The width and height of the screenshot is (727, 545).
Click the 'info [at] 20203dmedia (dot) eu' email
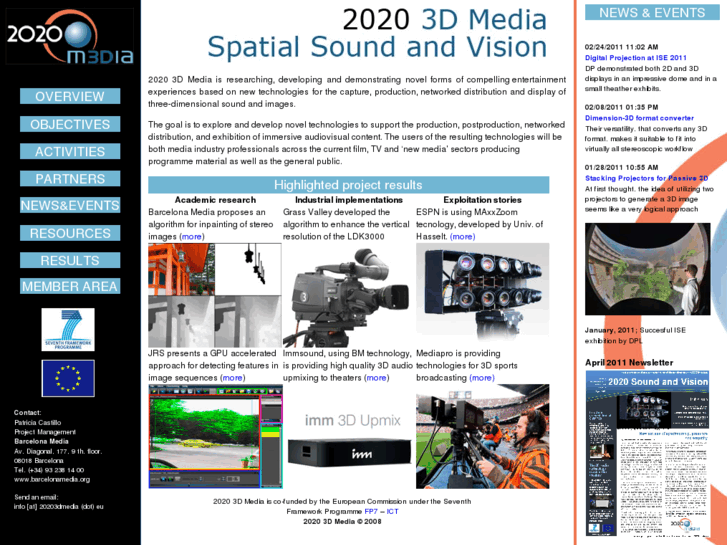coord(59,507)
